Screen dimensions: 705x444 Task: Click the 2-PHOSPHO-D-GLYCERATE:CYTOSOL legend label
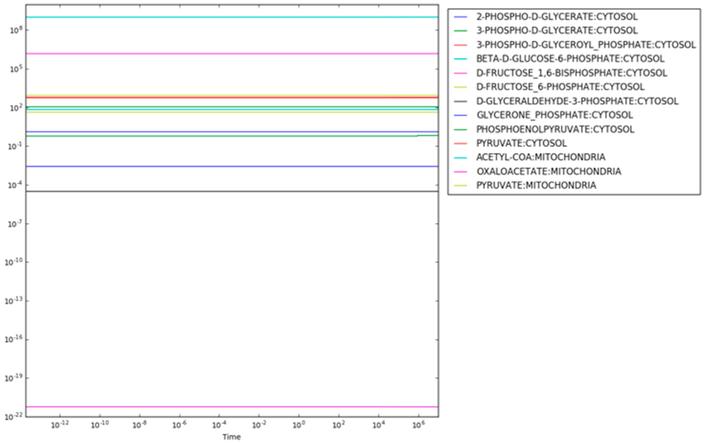point(555,17)
